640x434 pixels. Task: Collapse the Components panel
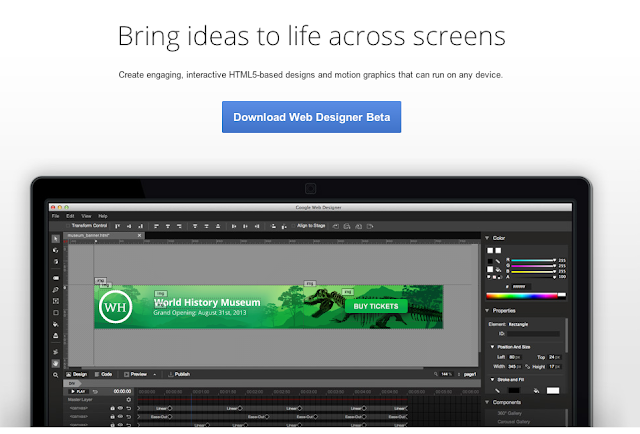[487, 403]
